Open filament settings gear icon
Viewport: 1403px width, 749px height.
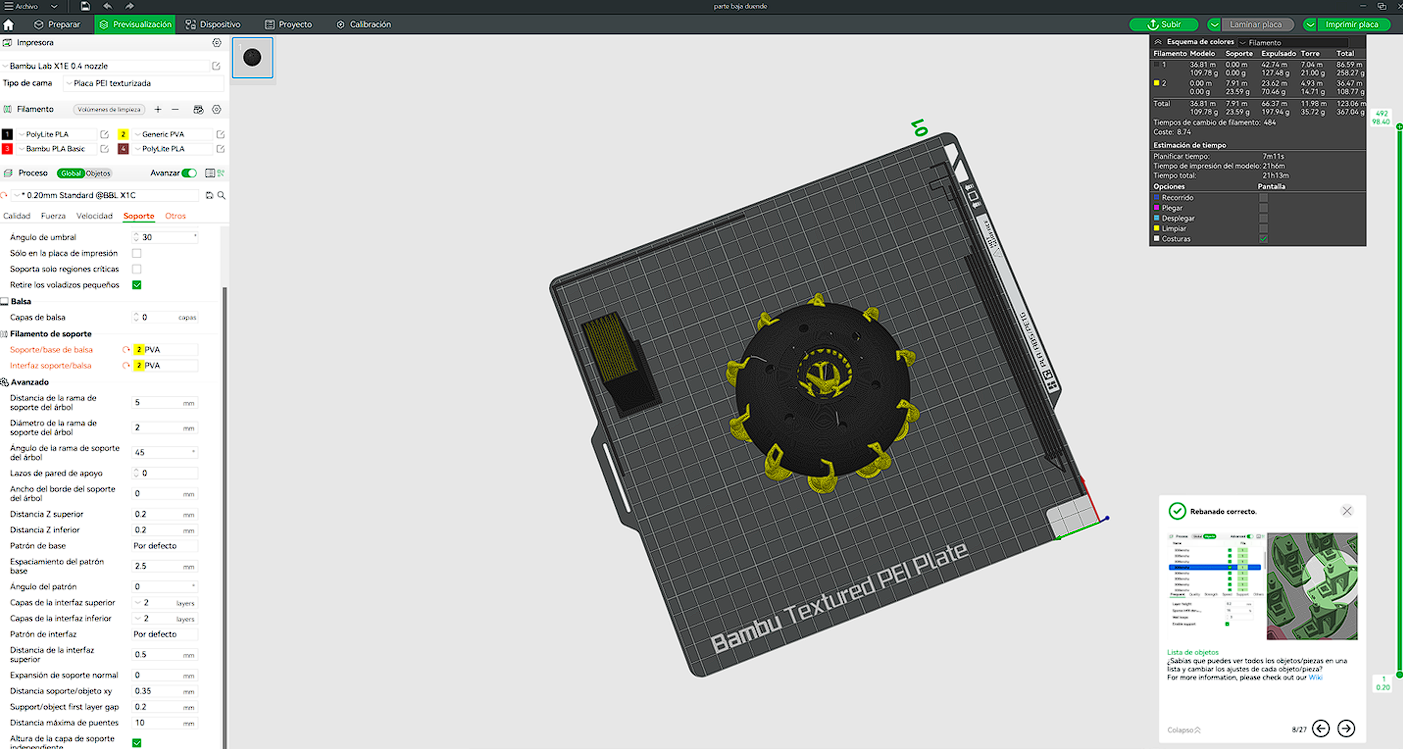coord(217,109)
